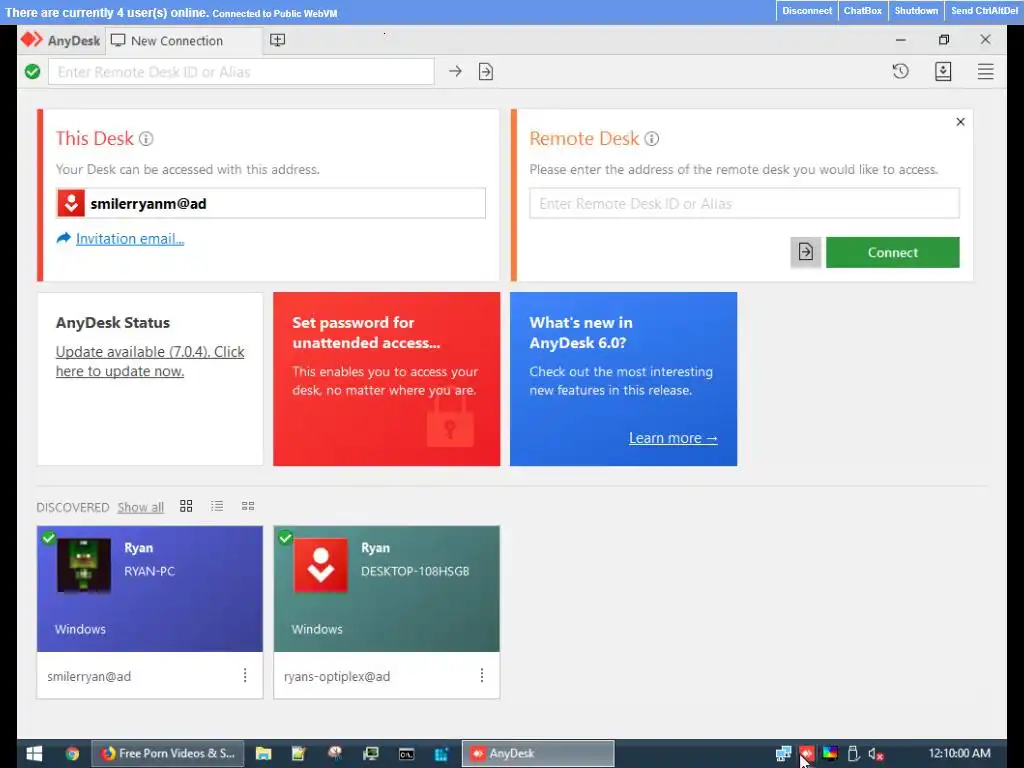1024x768 pixels.
Task: Click the smilerryan@ad address label
Action: pyautogui.click(x=89, y=677)
